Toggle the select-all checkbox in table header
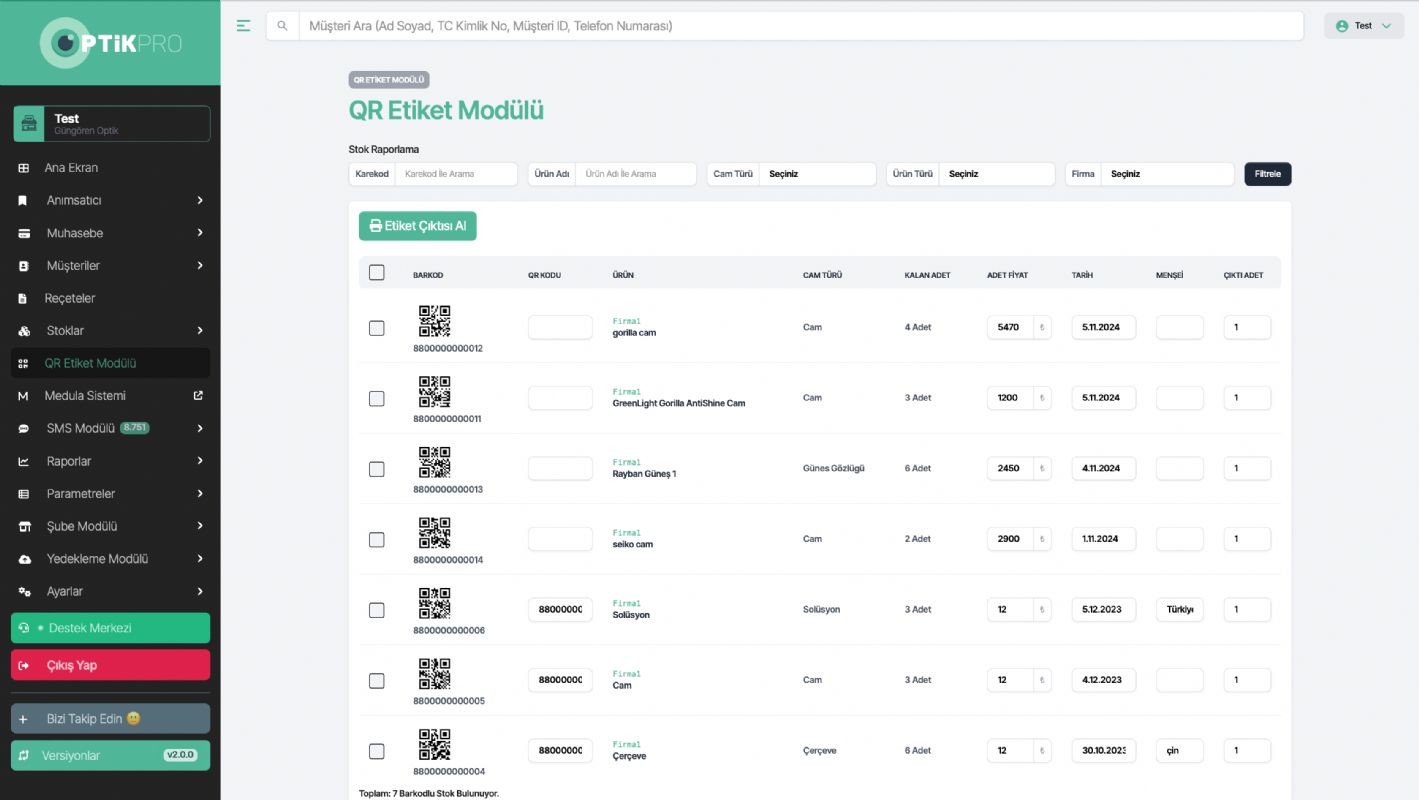The width and height of the screenshot is (1419, 800). tap(376, 272)
